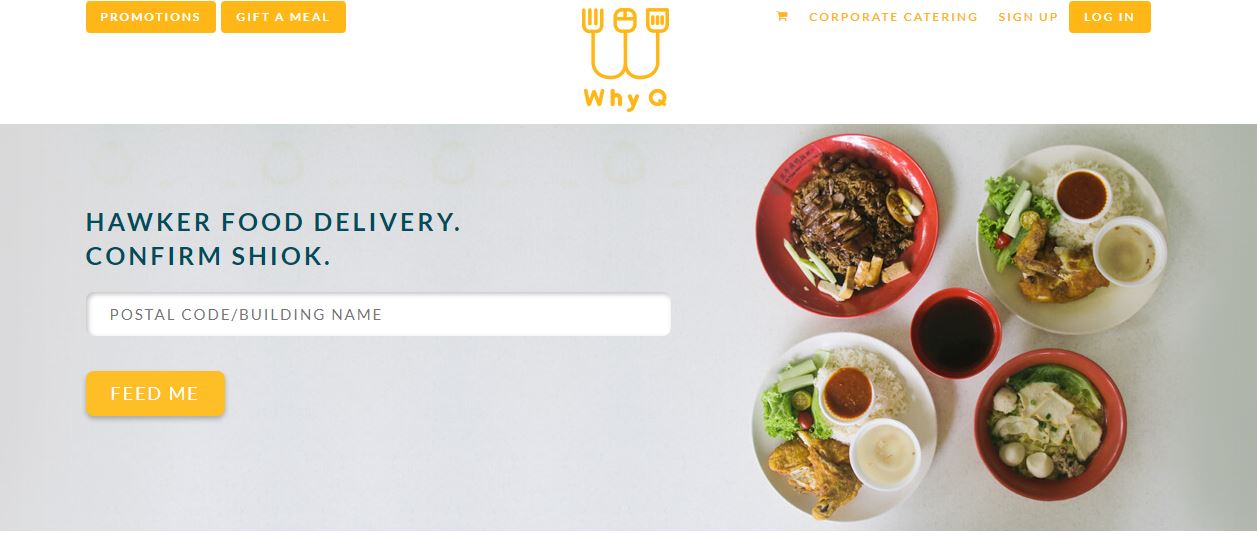The width and height of the screenshot is (1257, 536).
Task: Click the Feed Me button
Action: 155,394
